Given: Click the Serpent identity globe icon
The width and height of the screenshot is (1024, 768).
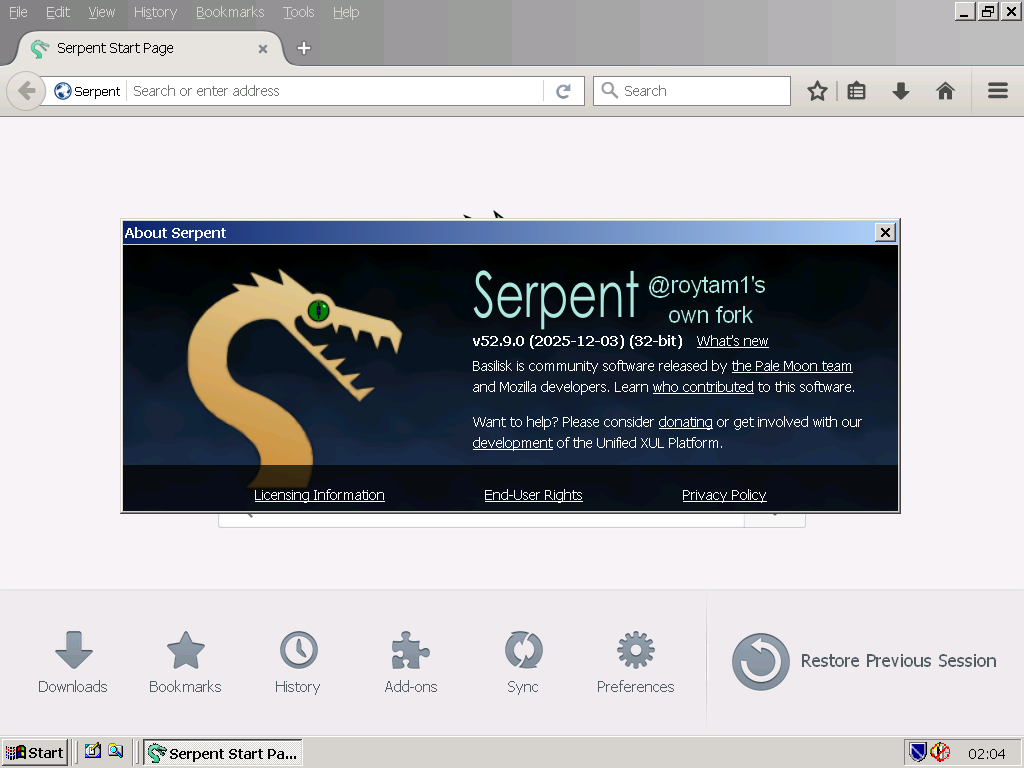Looking at the screenshot, I should tap(63, 91).
